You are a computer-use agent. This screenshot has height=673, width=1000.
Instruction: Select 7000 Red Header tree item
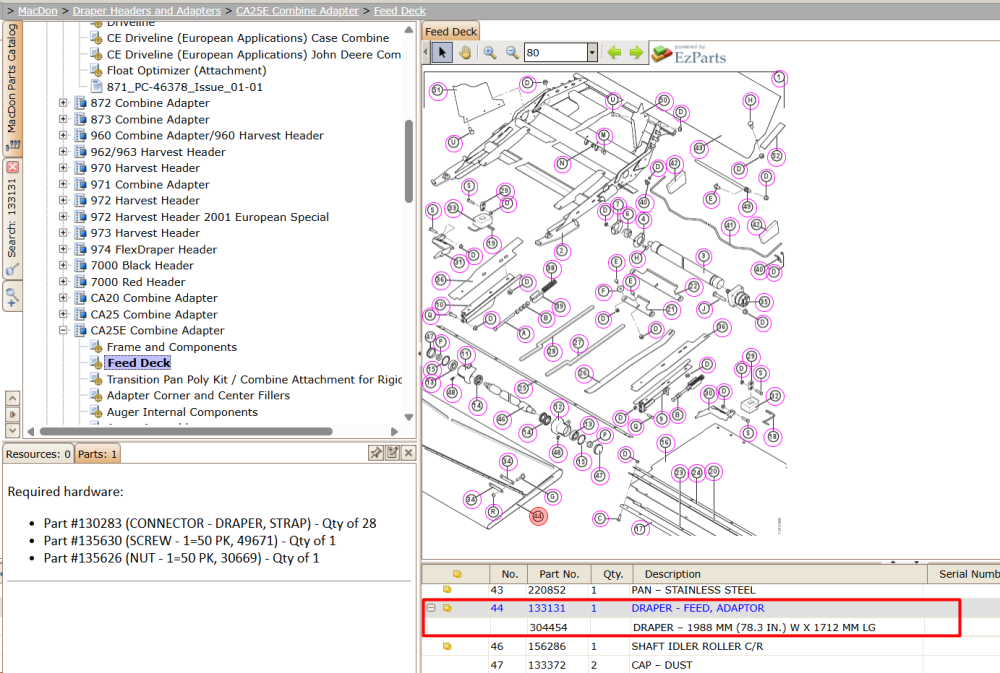(x=138, y=282)
